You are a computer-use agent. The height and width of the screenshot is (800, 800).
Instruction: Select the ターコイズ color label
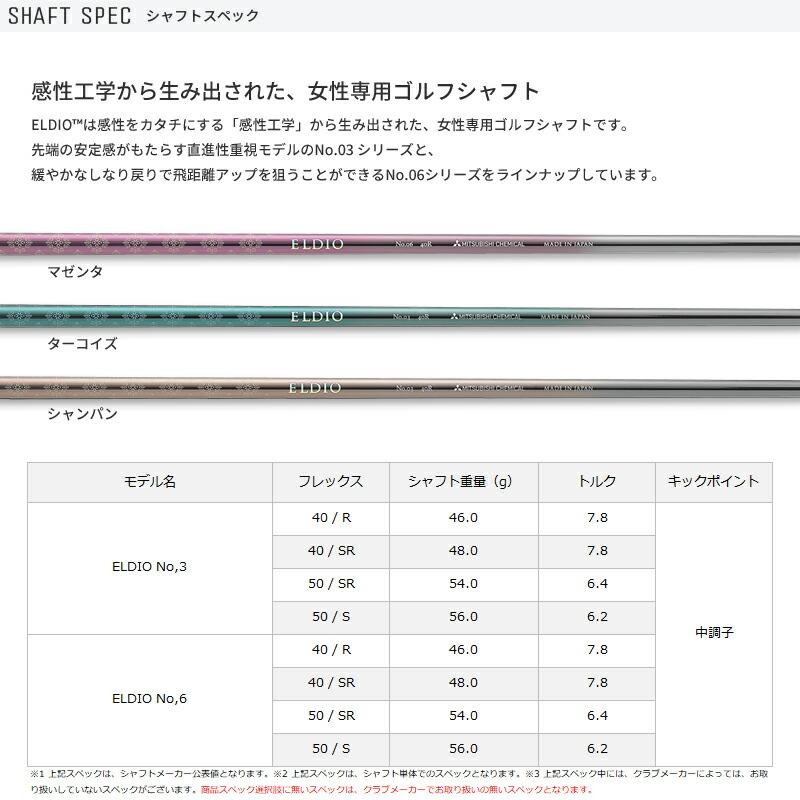coord(82,343)
